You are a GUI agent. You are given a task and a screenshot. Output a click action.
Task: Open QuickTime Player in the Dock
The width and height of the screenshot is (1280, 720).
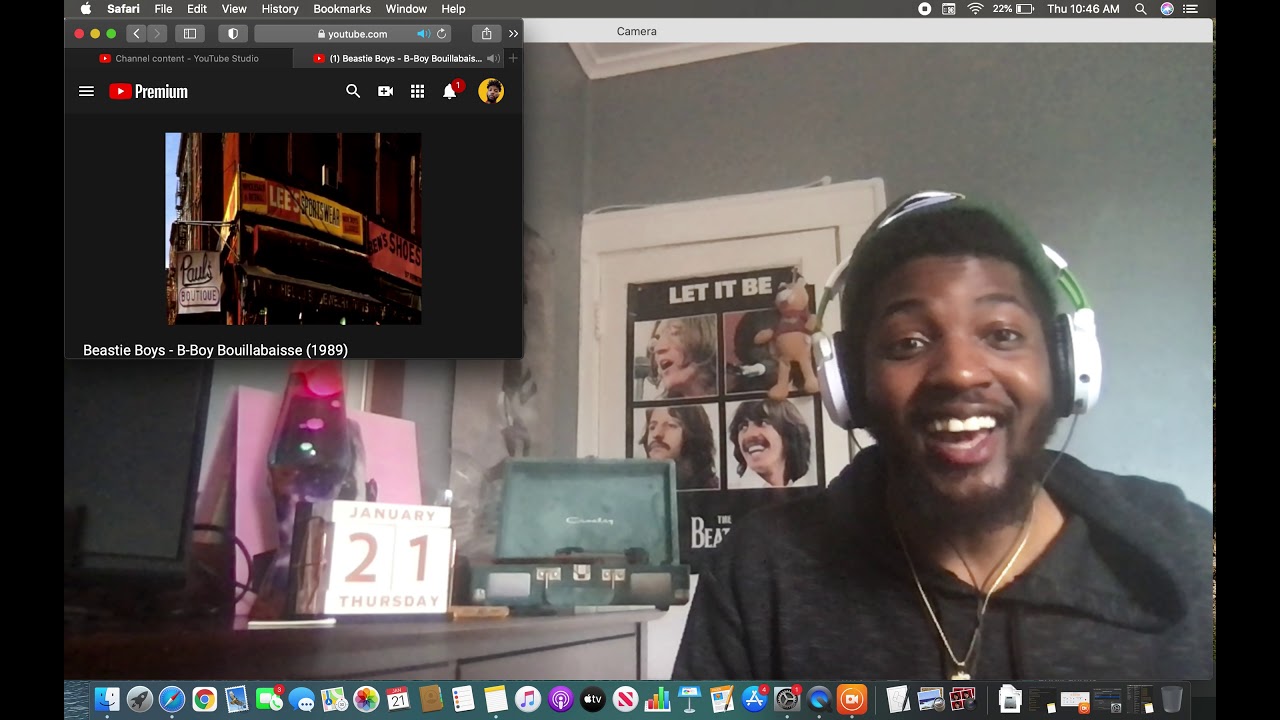[x=819, y=699]
